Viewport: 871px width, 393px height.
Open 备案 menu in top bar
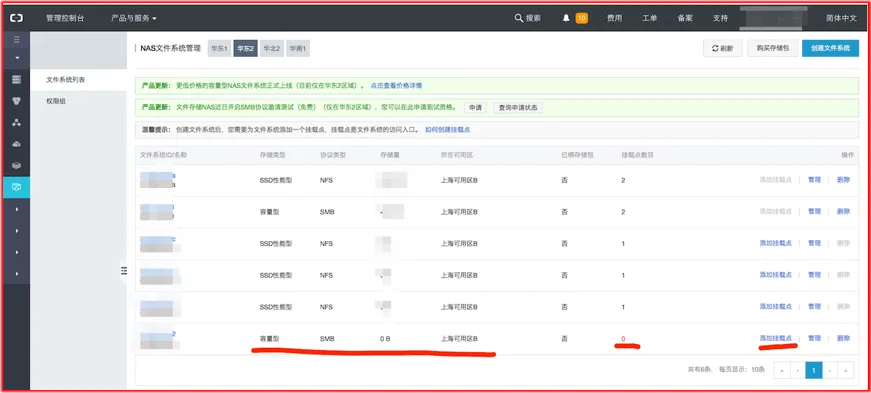[x=685, y=18]
